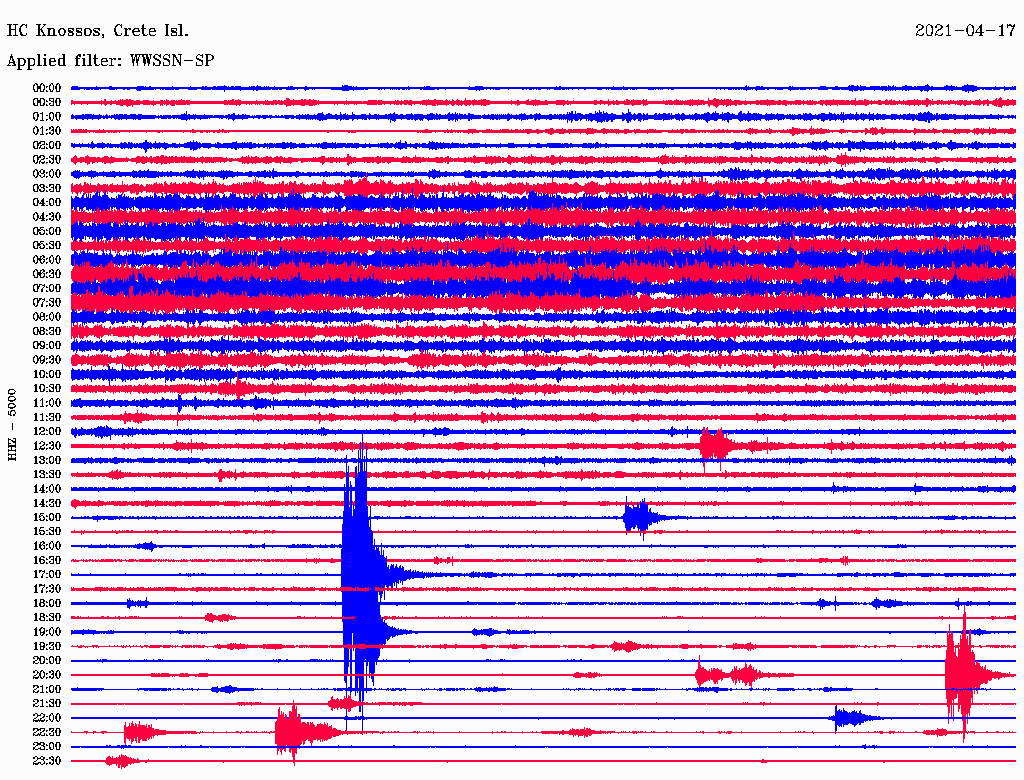Select the 10:00 time label
The height and width of the screenshot is (780, 1024).
(x=47, y=374)
